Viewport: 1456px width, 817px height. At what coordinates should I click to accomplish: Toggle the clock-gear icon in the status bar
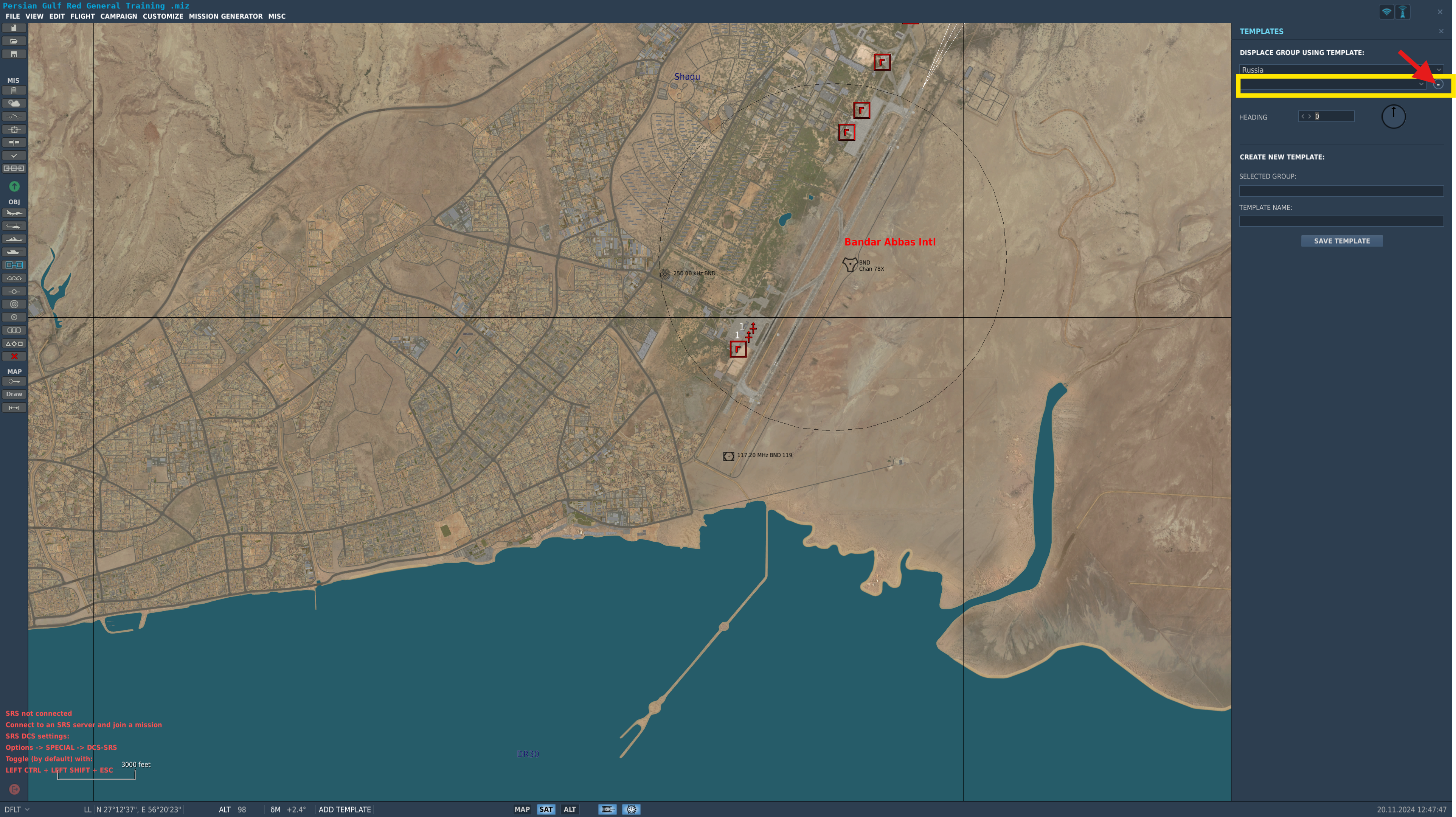click(631, 810)
